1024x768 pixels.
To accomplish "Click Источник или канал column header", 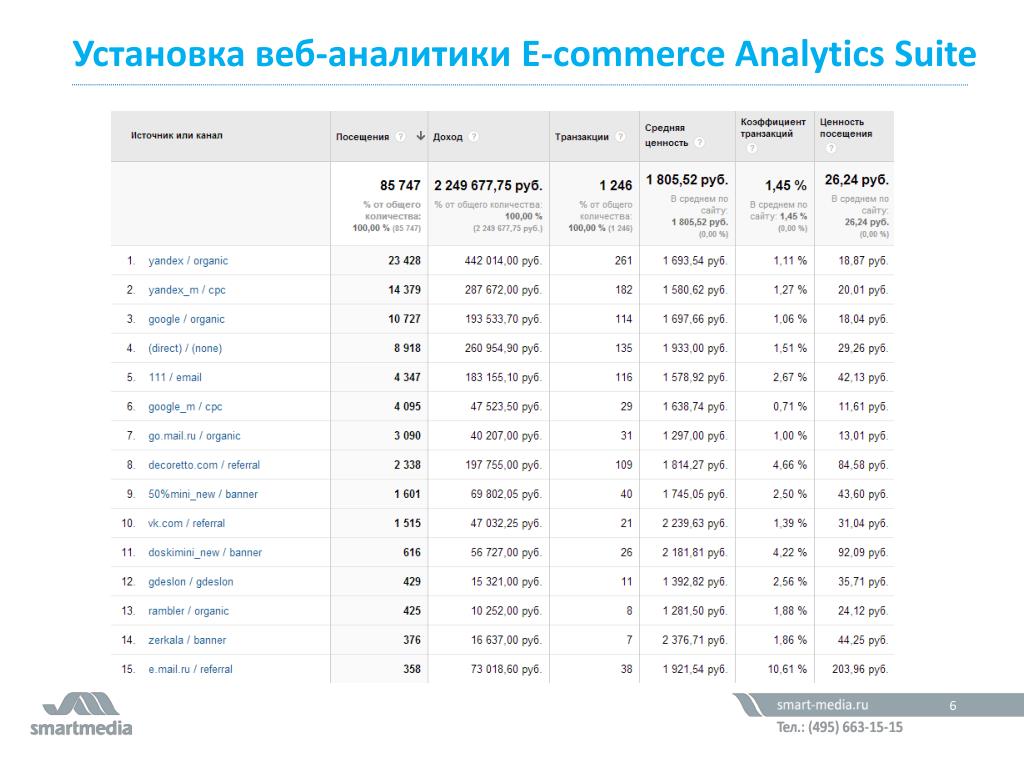I will tap(176, 135).
